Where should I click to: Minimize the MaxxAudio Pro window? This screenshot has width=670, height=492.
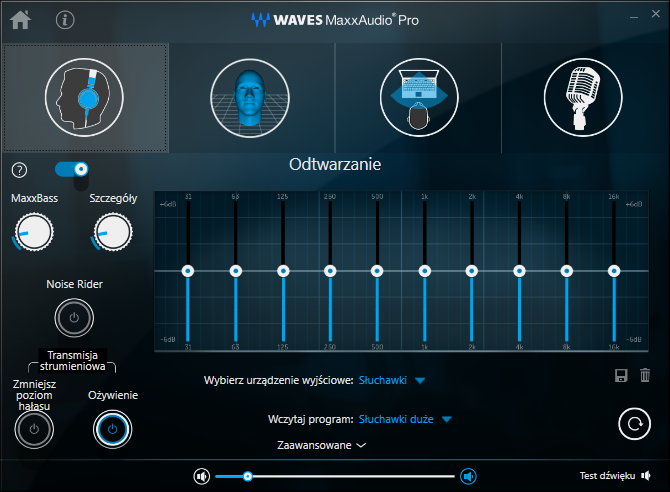[634, 17]
